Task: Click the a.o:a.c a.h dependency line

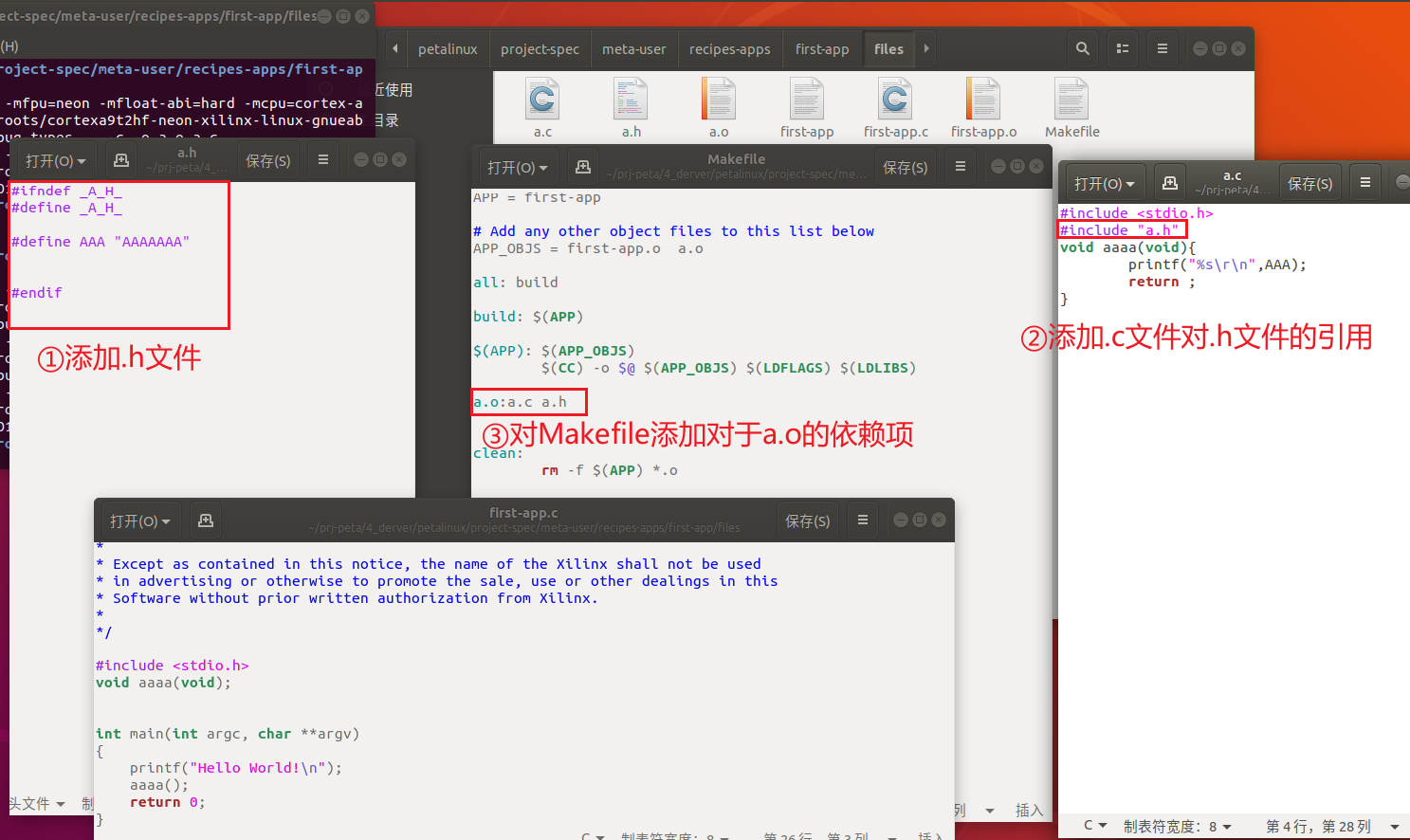Action: coord(521,402)
